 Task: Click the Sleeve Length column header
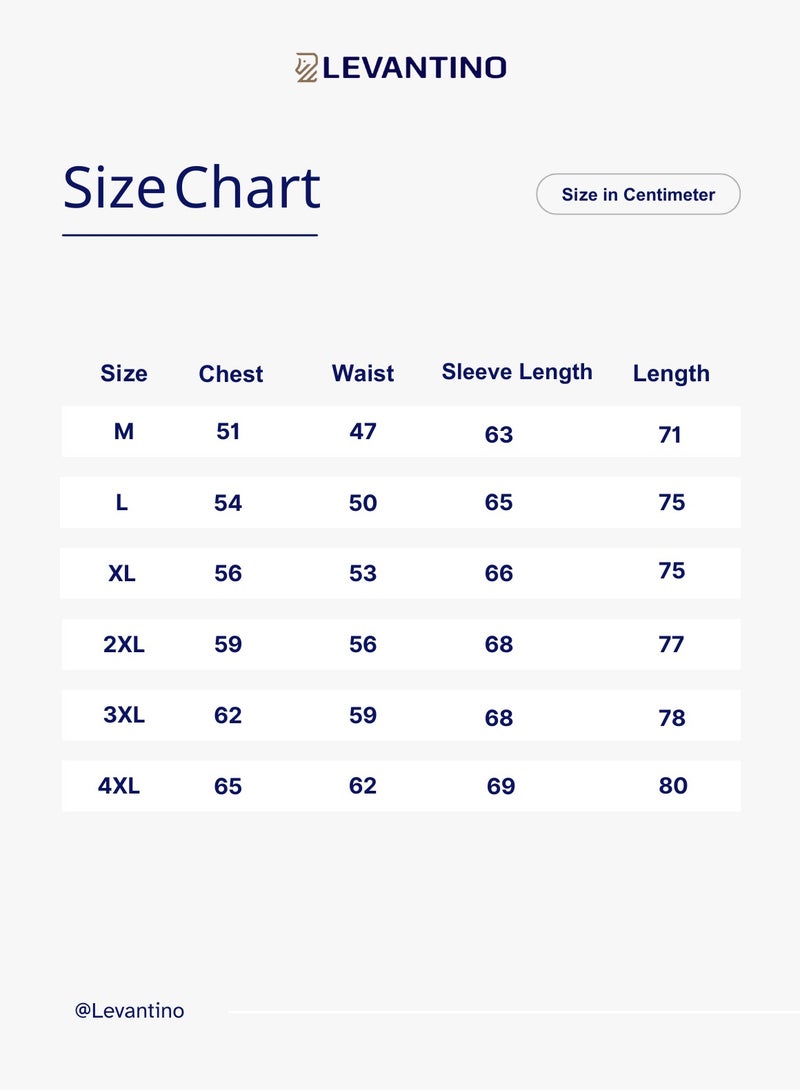517,372
